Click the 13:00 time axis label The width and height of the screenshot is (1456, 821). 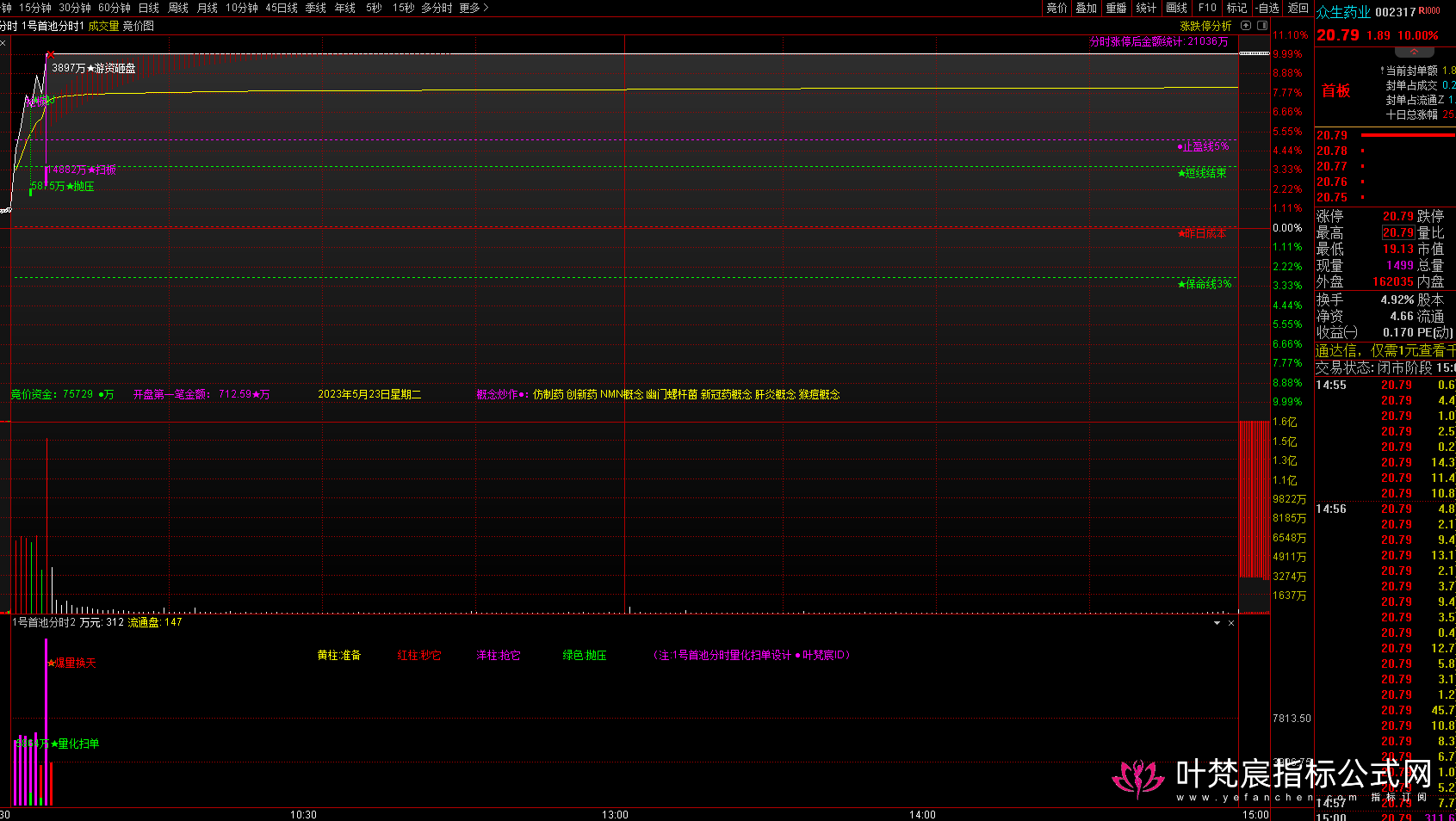click(x=615, y=815)
